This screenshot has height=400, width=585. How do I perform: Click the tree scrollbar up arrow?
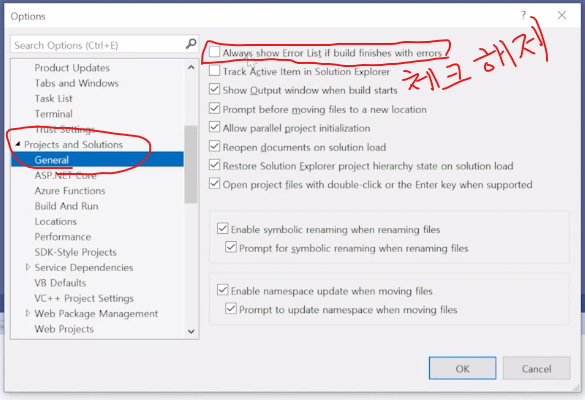point(191,68)
